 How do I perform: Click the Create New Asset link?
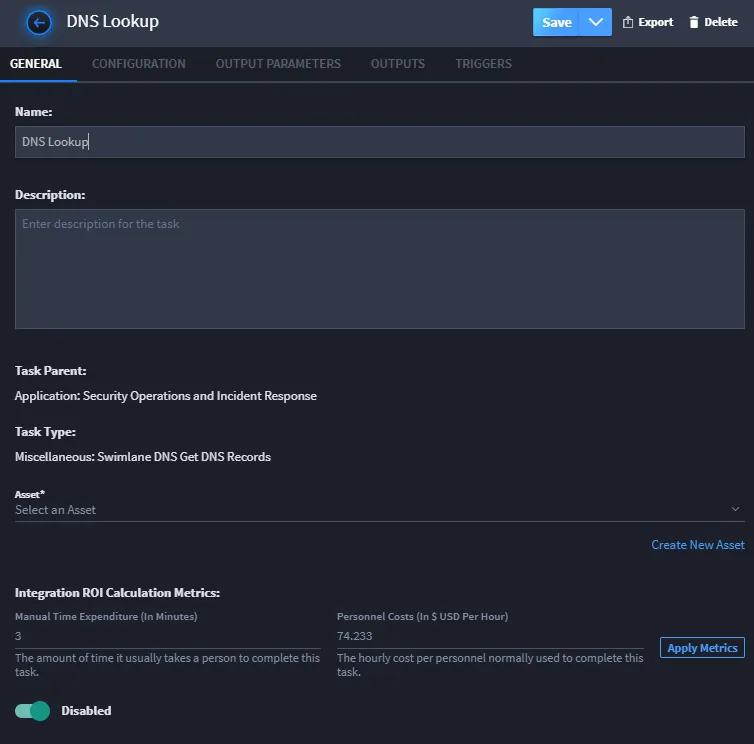(x=698, y=545)
